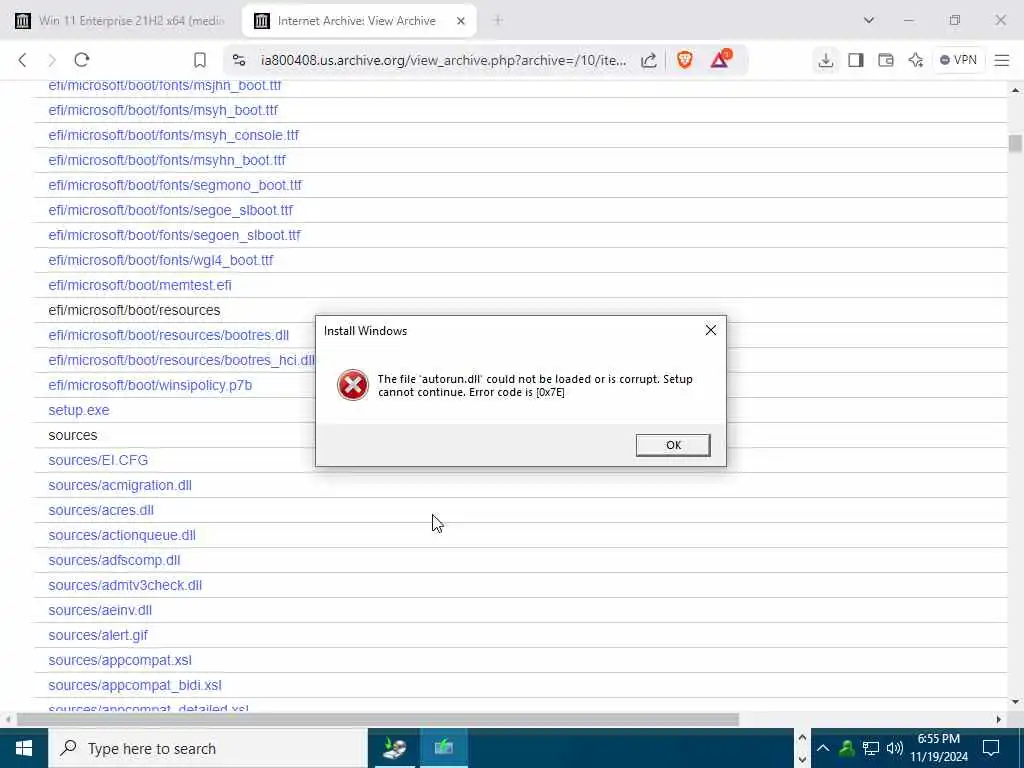Screen dimensions: 1024x768
Task: Open the sources/appcompat_bidi.xsl link
Action: (135, 685)
